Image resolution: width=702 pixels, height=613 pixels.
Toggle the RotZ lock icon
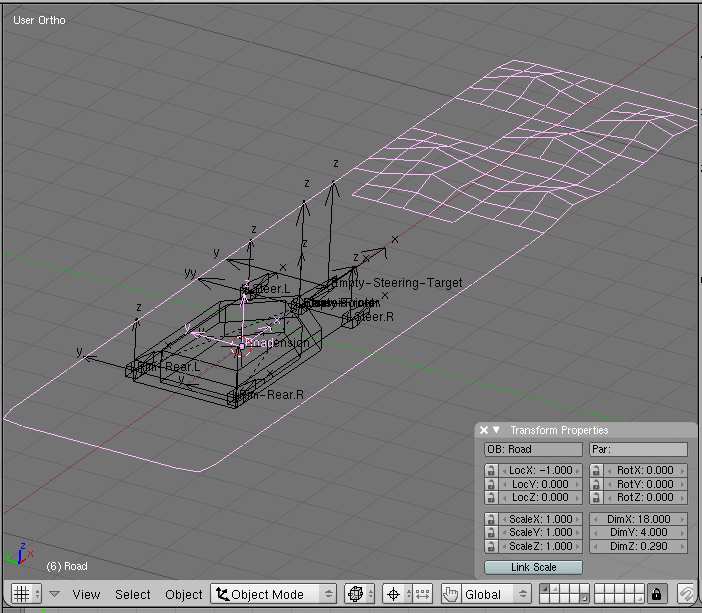pyautogui.click(x=596, y=497)
